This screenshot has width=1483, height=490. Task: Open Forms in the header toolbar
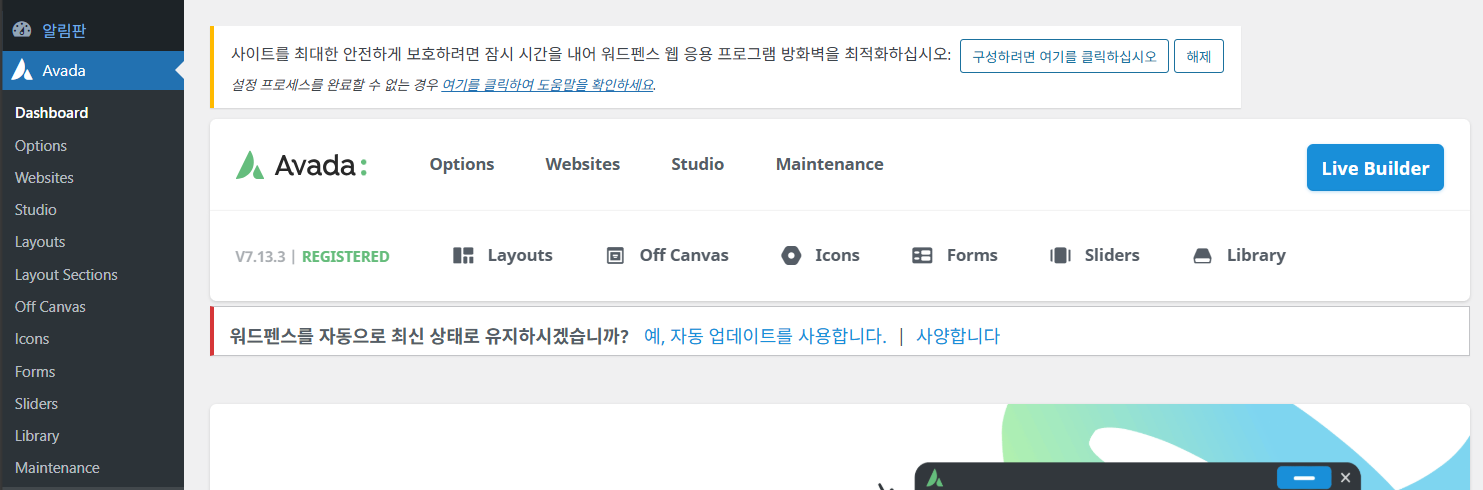coord(972,255)
